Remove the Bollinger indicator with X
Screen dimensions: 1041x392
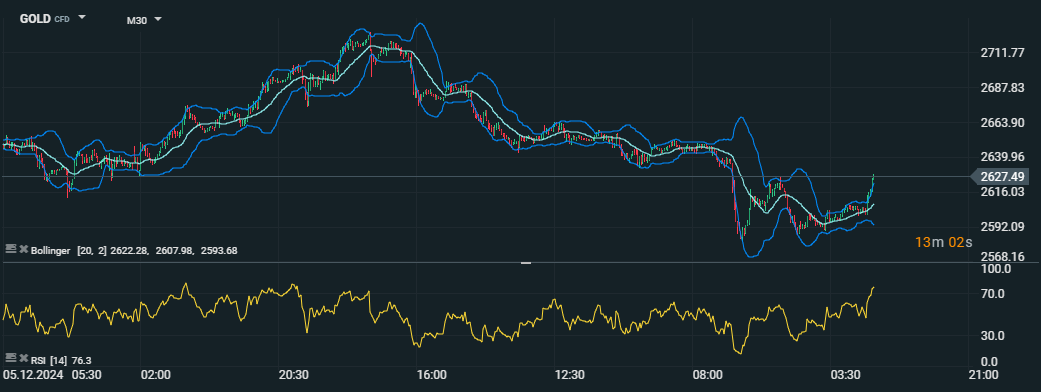(23, 249)
